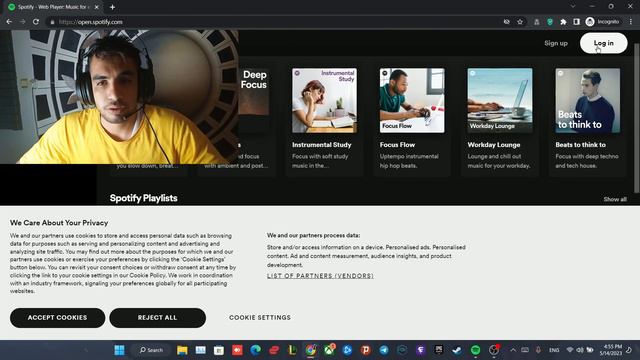
Task: Click the 'We Care About Your Privacy' heading
Action: tap(59, 223)
